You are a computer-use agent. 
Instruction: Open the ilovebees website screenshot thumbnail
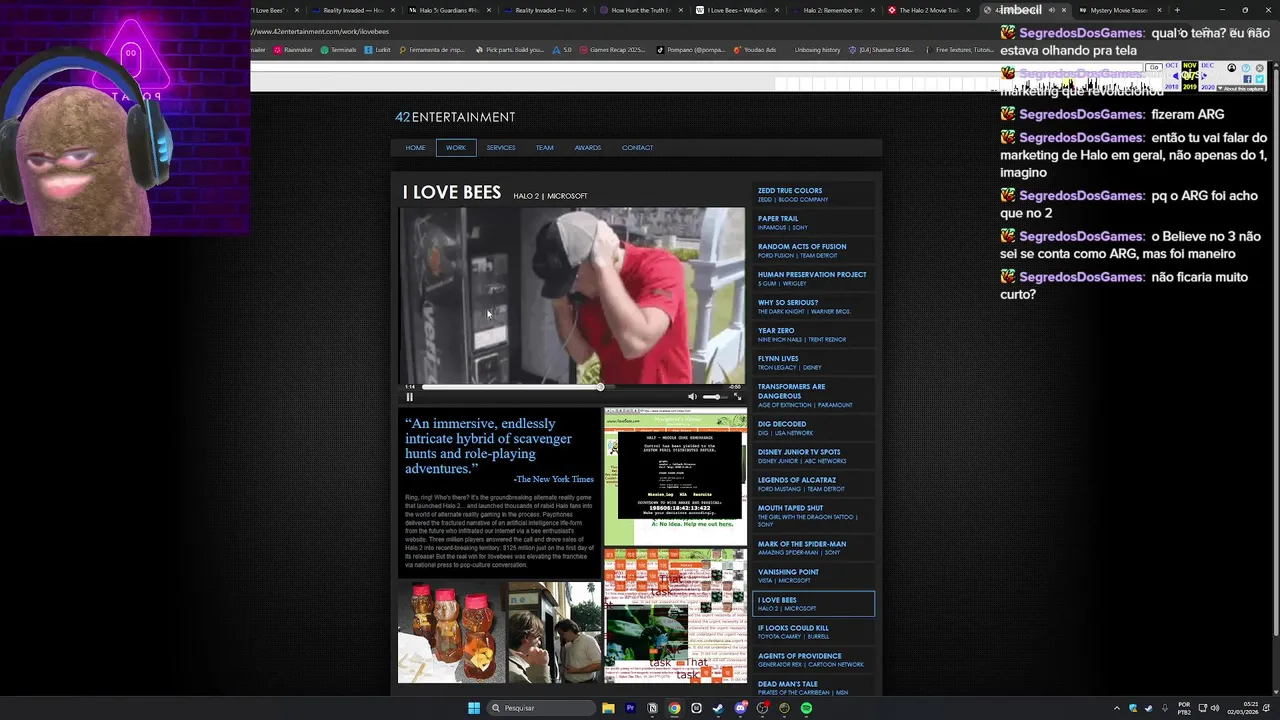pyautogui.click(x=675, y=477)
